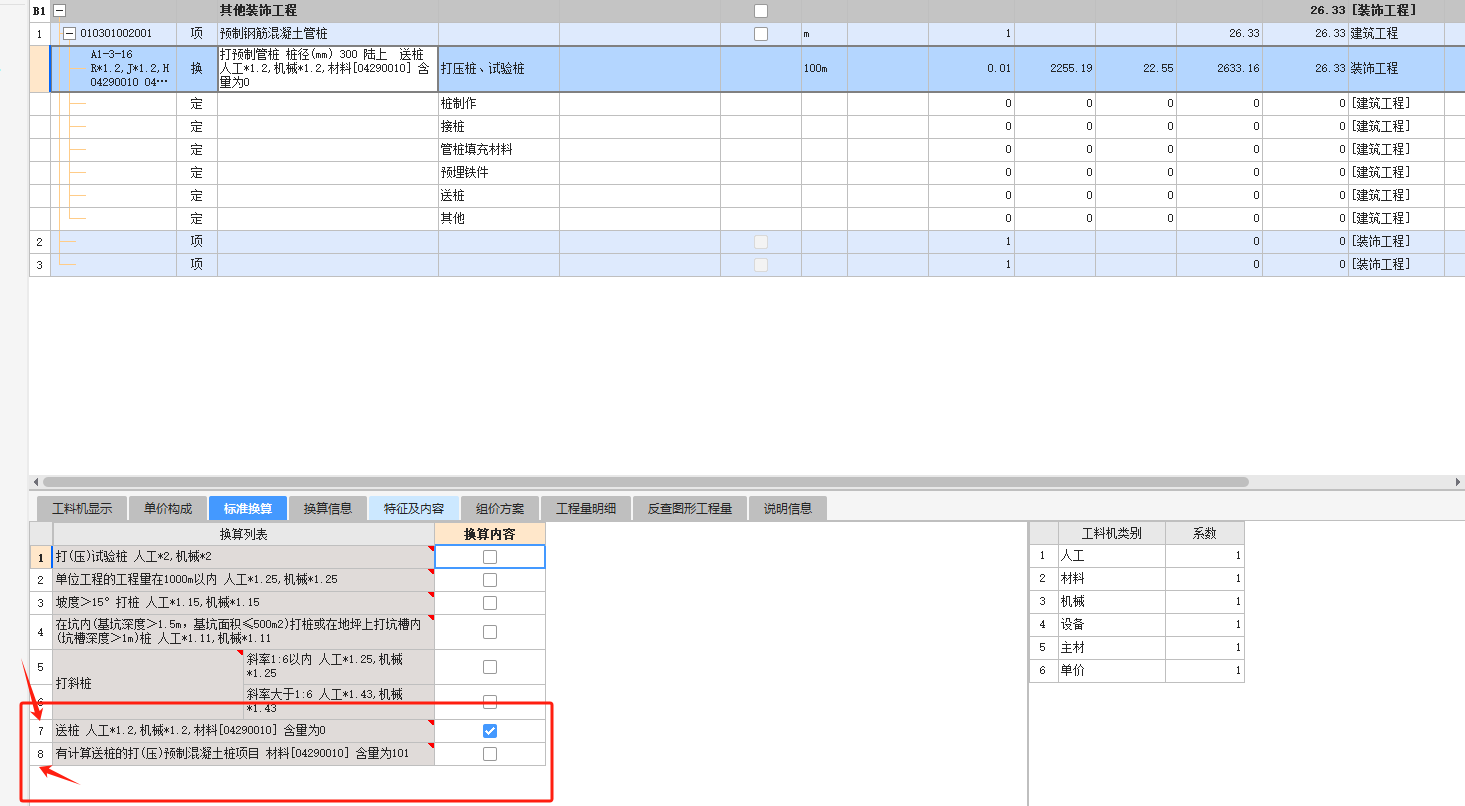Edit the 机械 coefficient cell
The height and width of the screenshot is (806, 1465).
coord(1205,602)
